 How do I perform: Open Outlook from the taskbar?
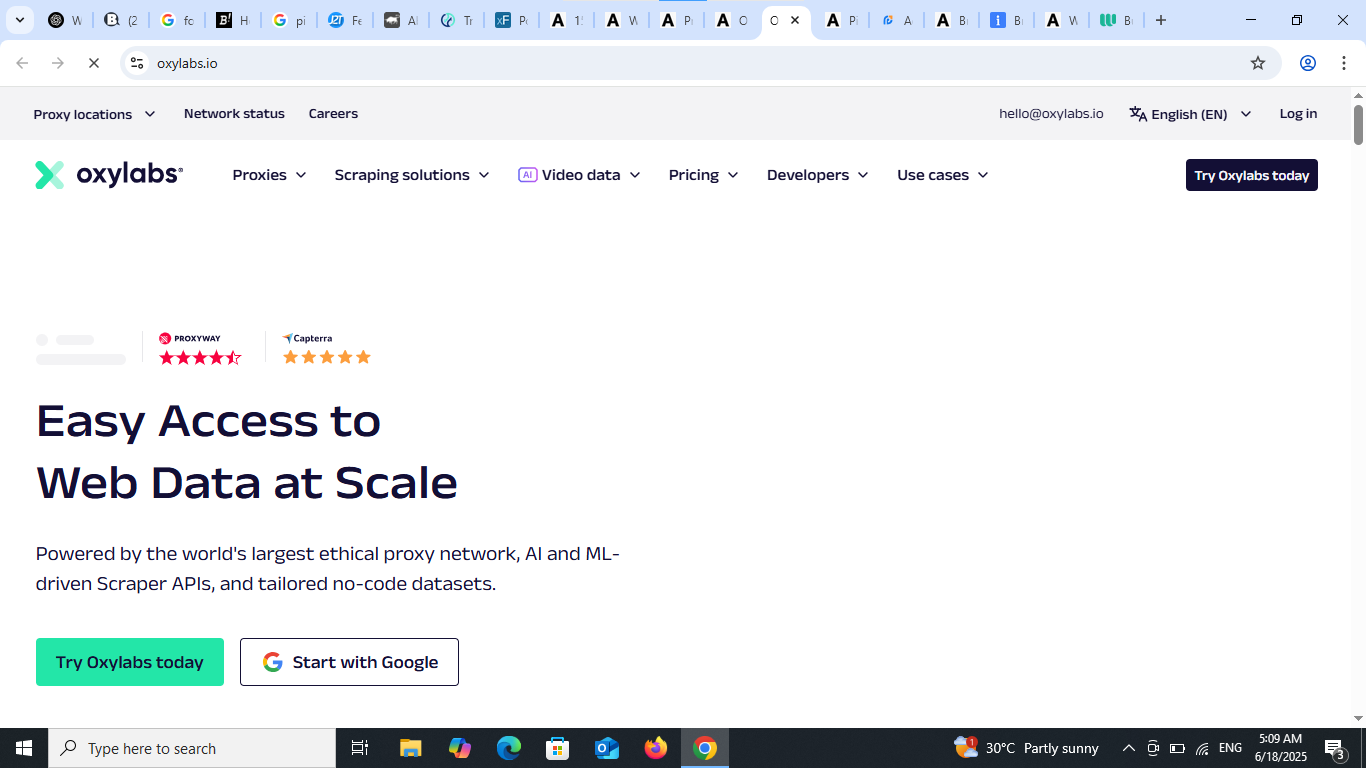tap(607, 748)
